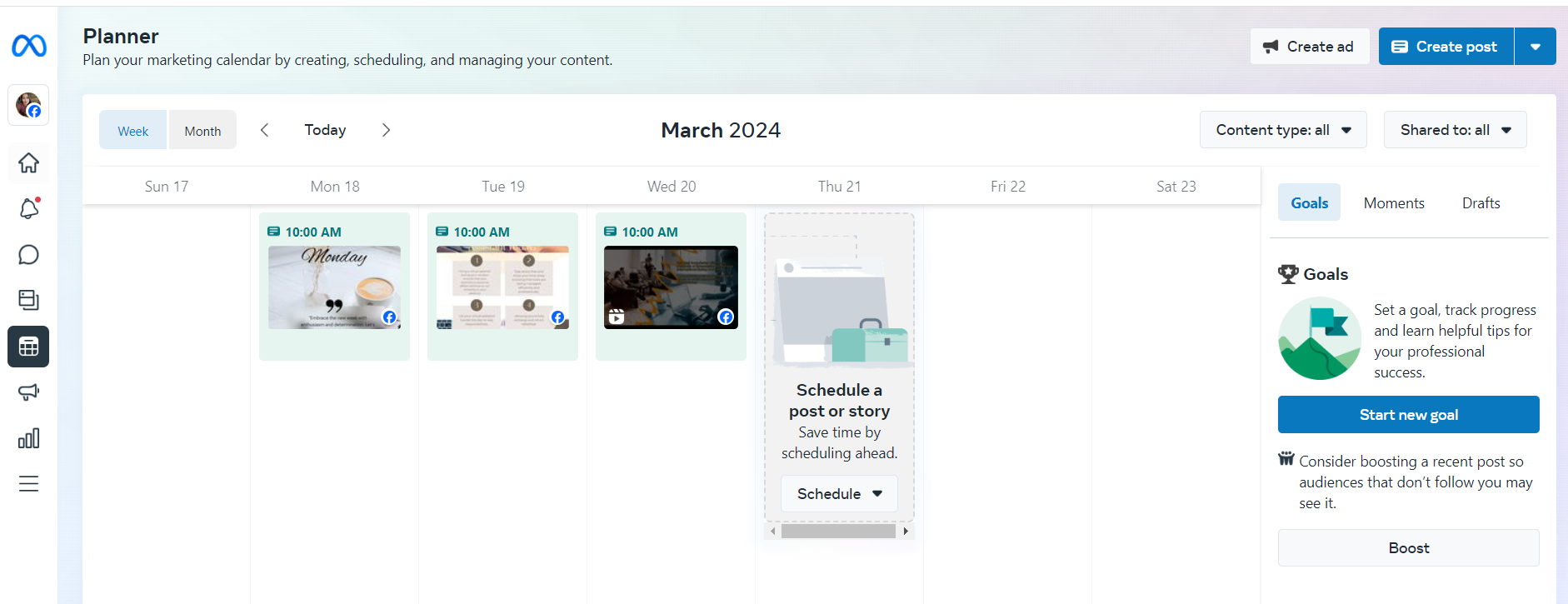Switch to the Moments tab

coord(1394,203)
